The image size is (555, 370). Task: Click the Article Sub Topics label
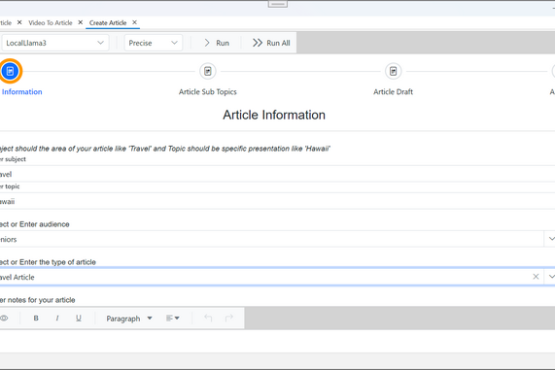[x=208, y=92]
